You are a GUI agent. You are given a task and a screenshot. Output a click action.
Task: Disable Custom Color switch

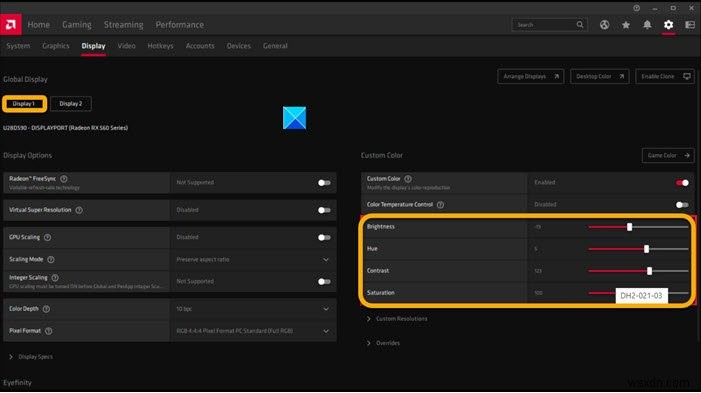682,183
